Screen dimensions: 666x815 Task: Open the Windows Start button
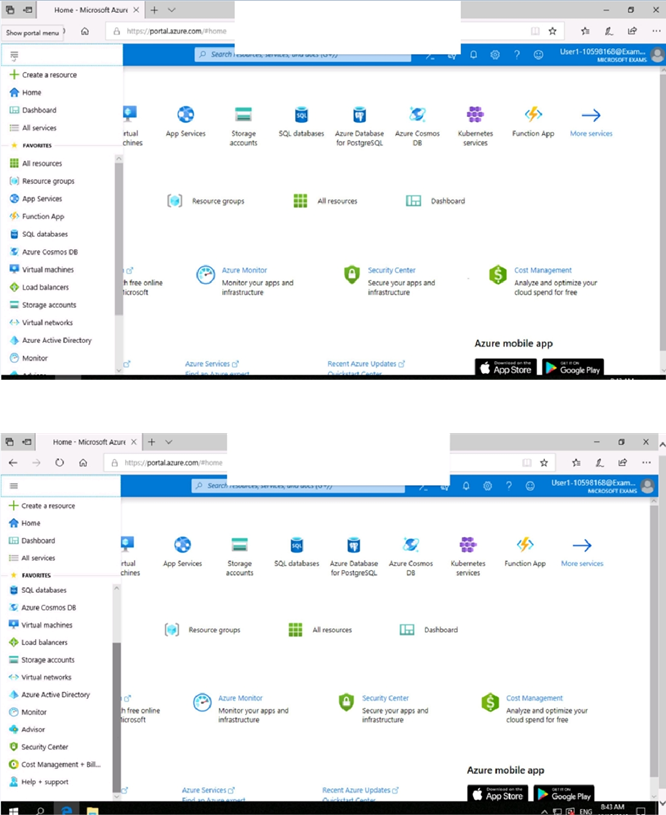[13, 810]
